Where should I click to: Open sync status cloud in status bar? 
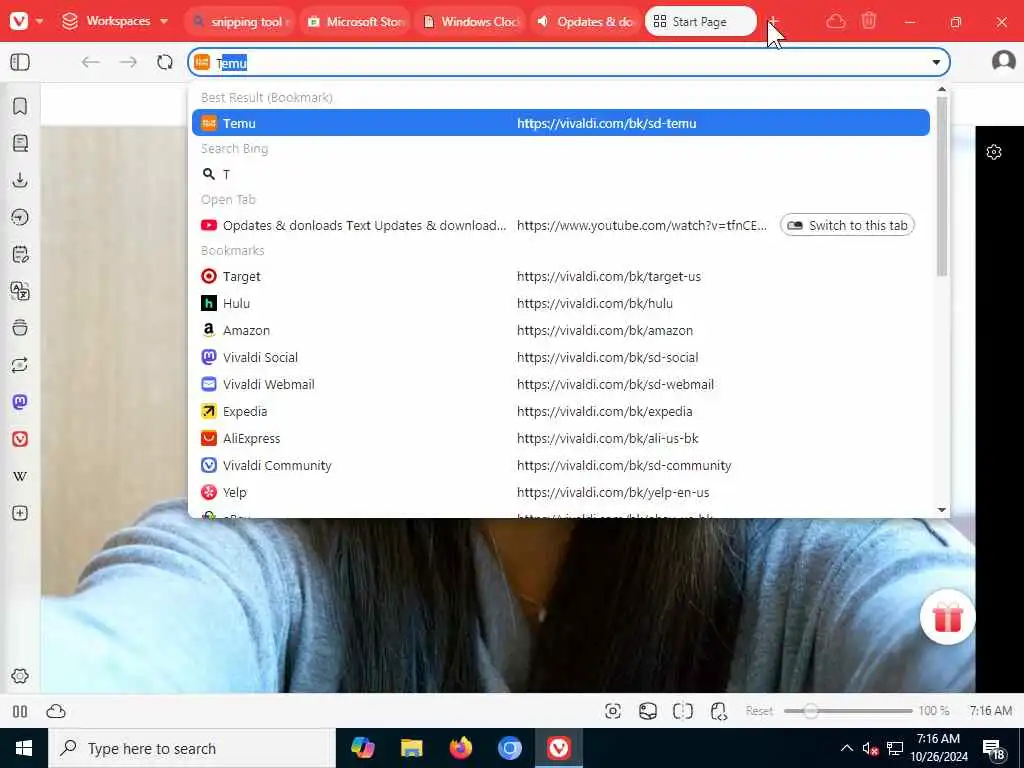tap(56, 711)
